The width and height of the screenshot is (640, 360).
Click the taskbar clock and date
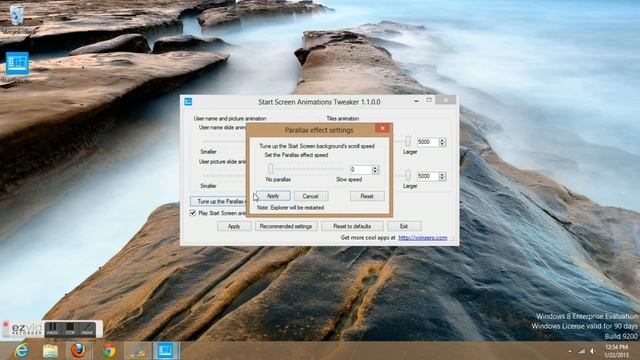click(616, 351)
